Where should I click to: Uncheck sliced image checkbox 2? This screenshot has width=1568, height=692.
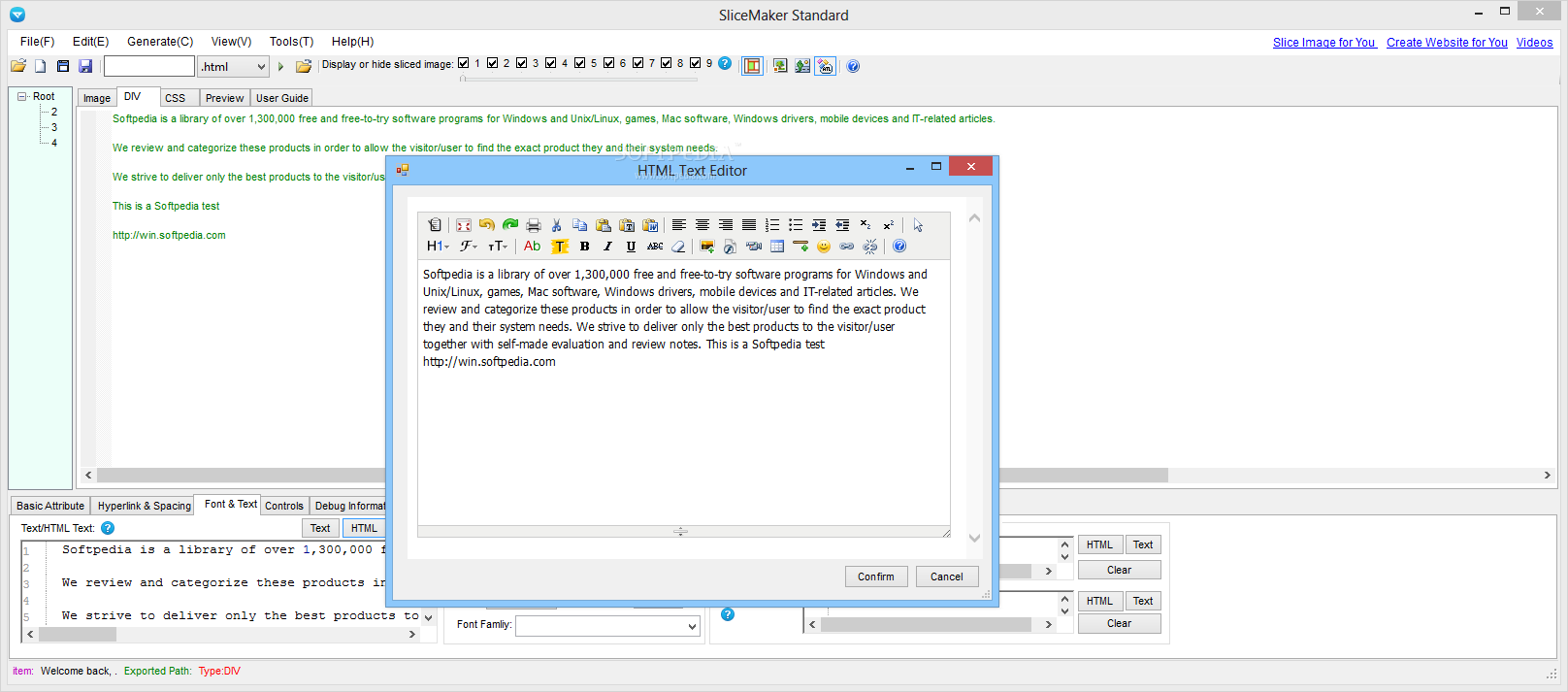click(493, 63)
